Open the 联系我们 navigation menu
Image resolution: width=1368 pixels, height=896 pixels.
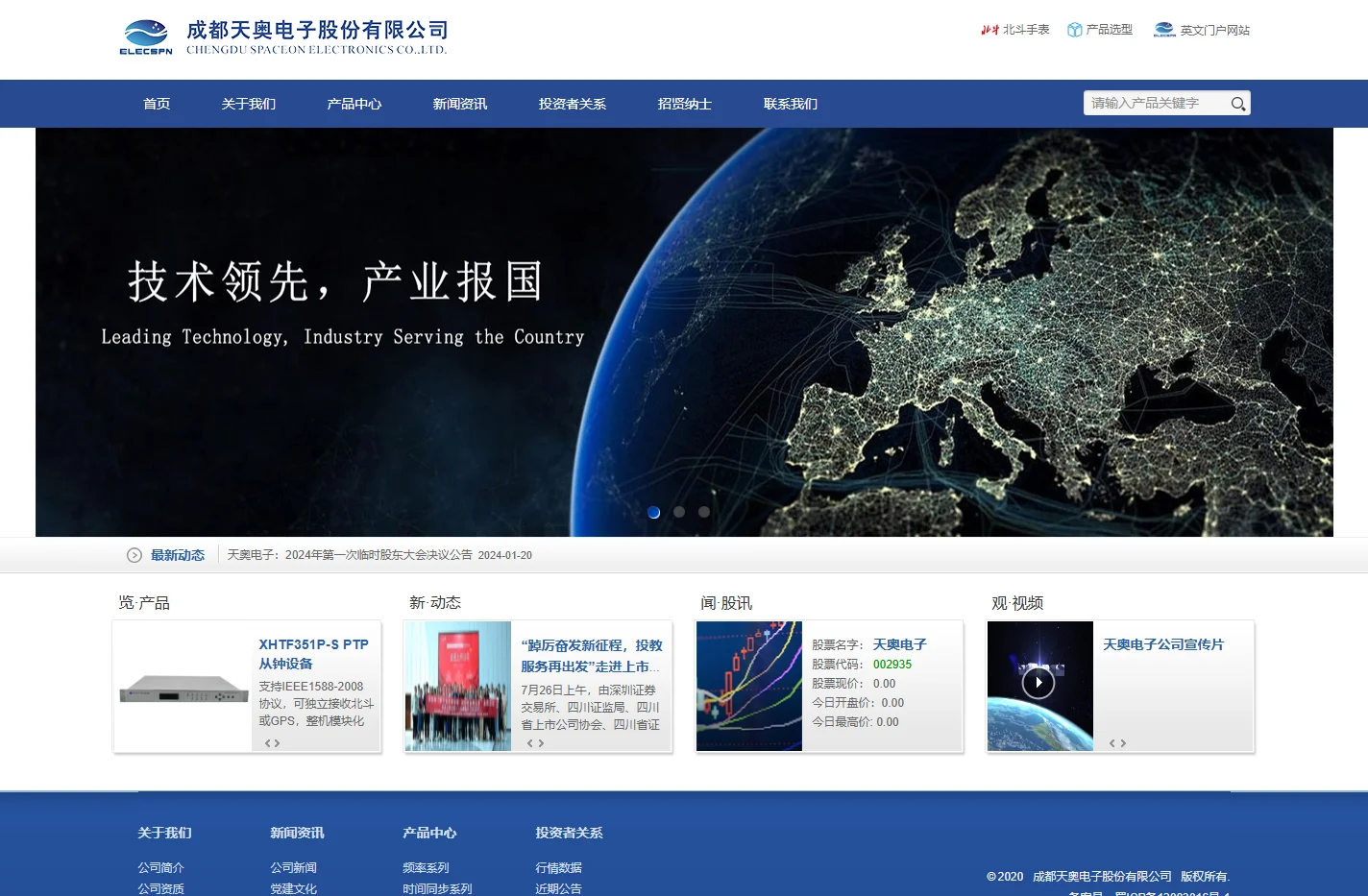(x=791, y=104)
